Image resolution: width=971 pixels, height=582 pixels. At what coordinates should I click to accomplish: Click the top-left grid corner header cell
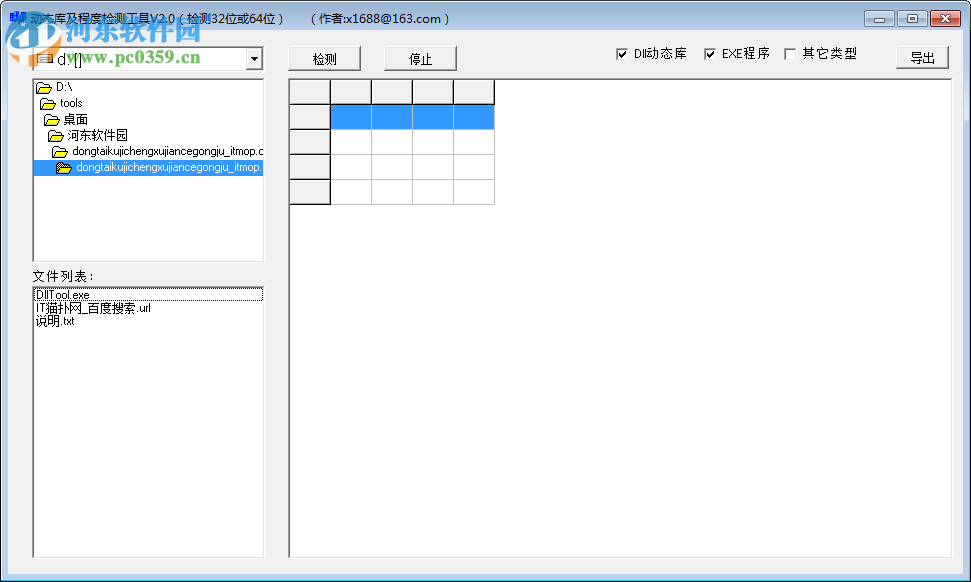point(310,92)
